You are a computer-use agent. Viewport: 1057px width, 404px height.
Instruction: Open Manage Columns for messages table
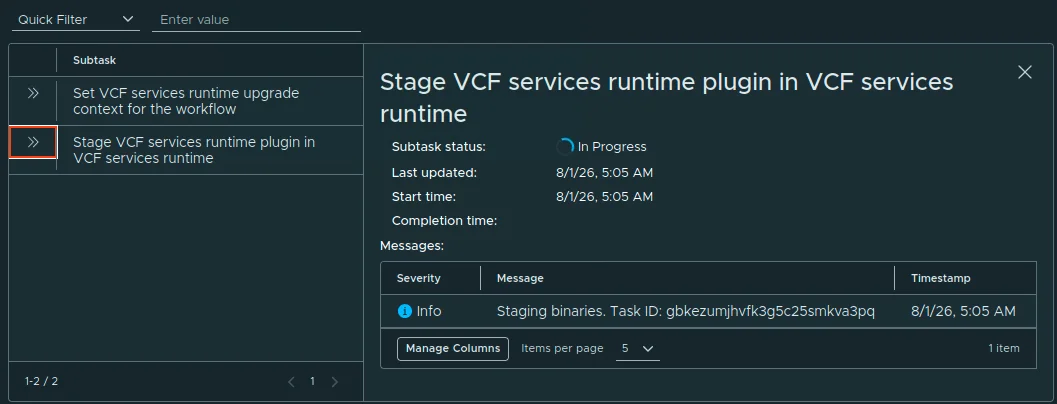pos(453,348)
